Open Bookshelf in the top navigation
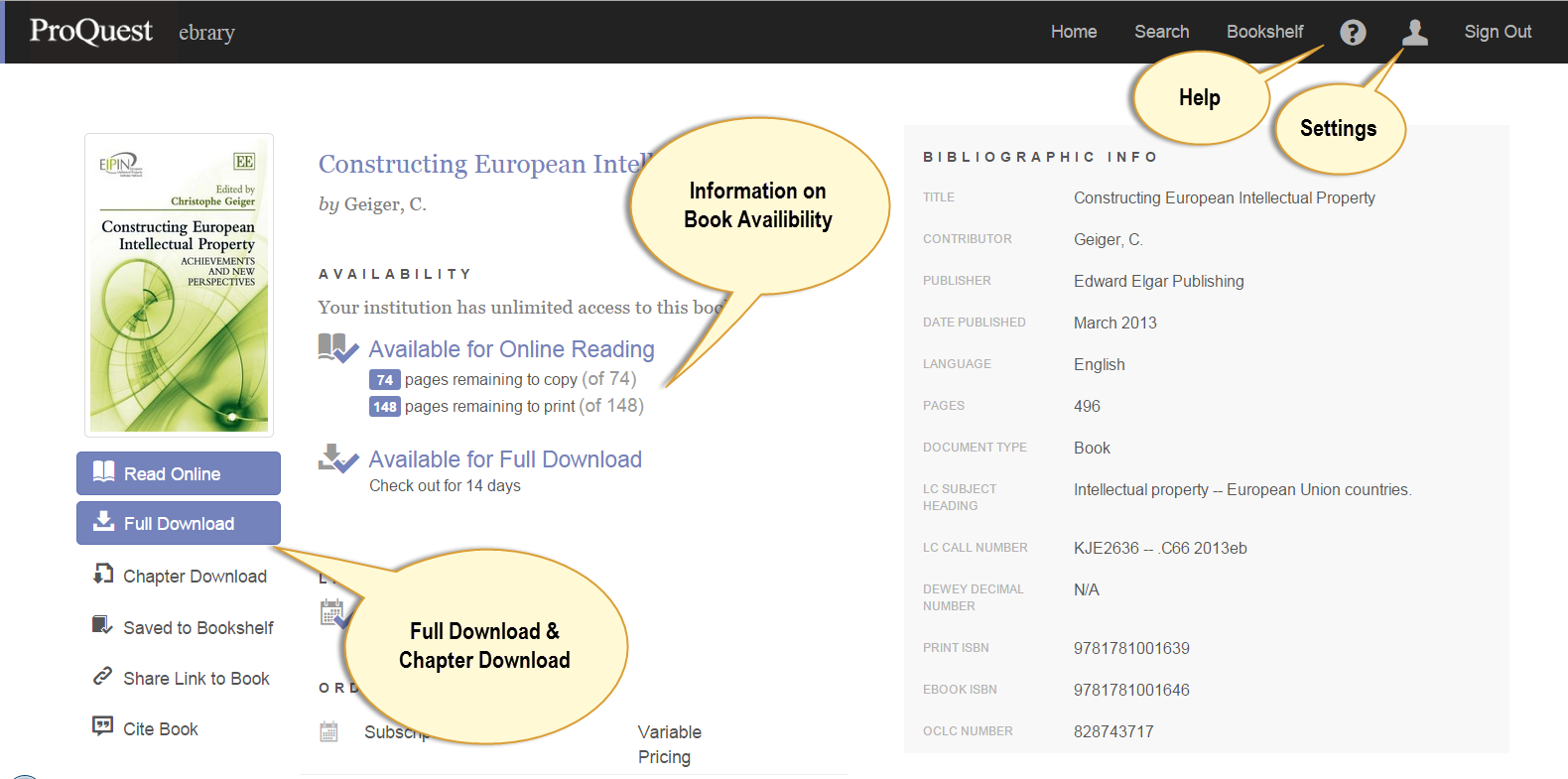 1265,32
